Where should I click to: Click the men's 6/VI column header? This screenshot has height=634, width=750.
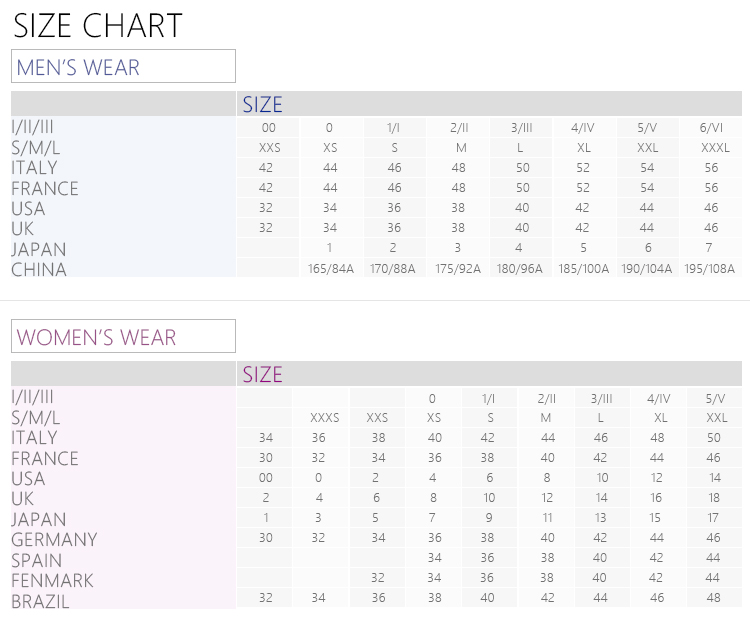pyautogui.click(x=711, y=128)
